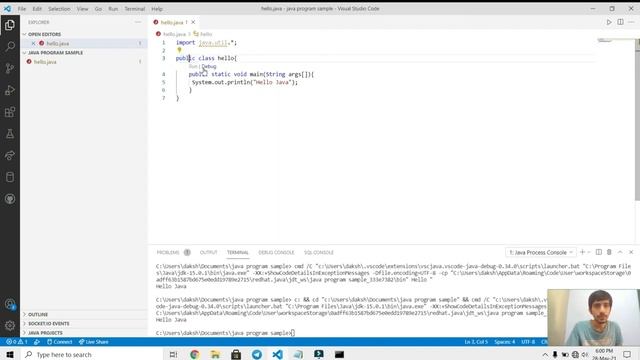Screen dimensions: 640x360
Task: Expand the Socket.IO Events section
Action: tap(49, 323)
